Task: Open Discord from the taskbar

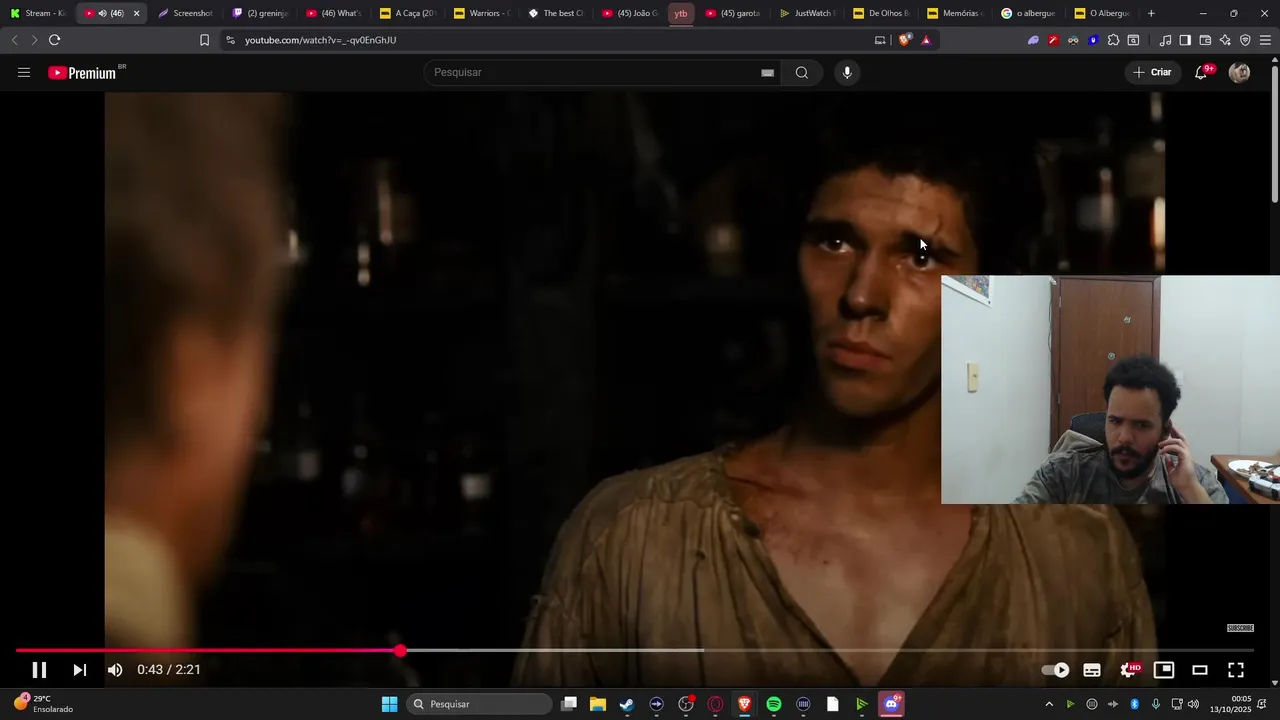Action: pos(892,704)
